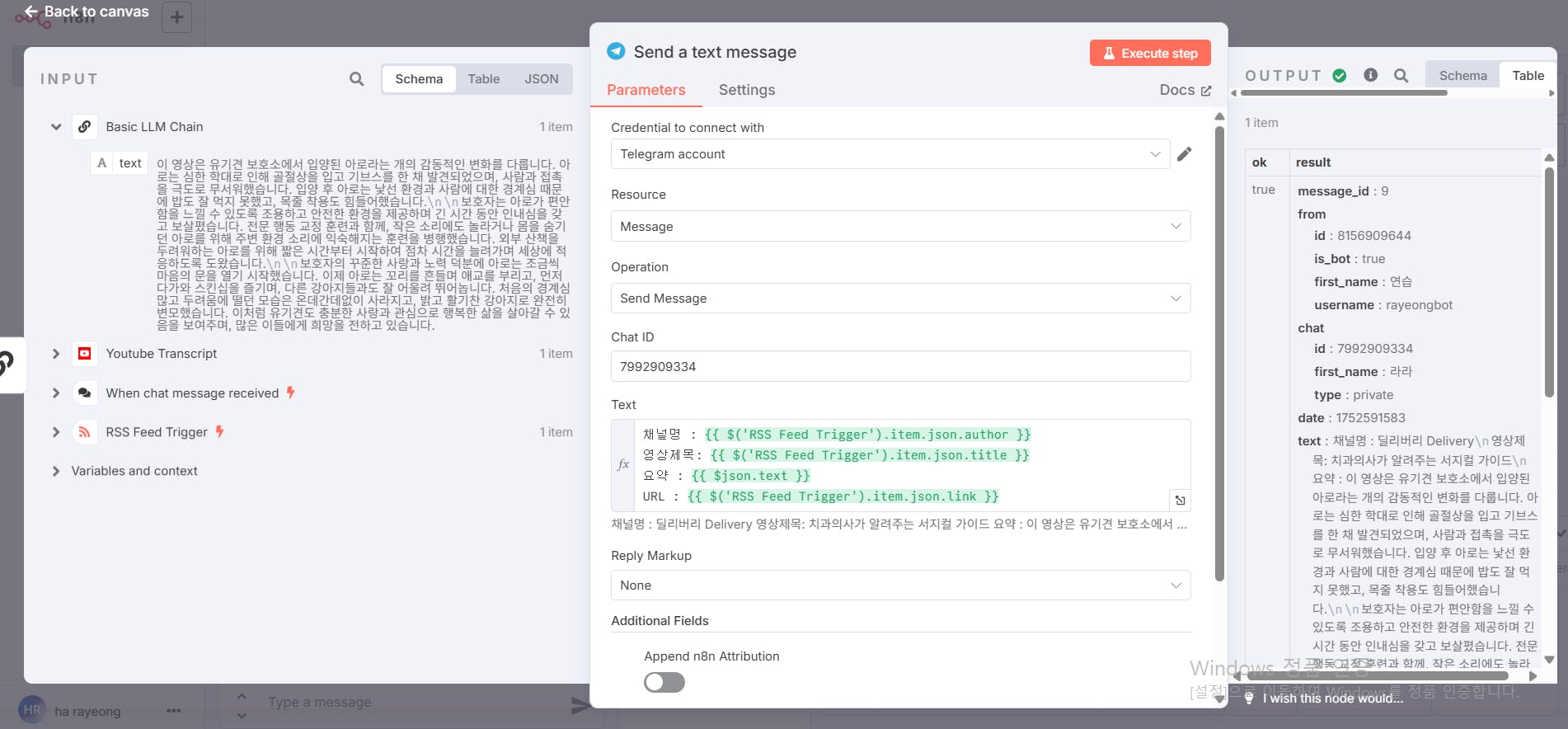
Task: Open the Resource dropdown showing Message
Action: [x=900, y=226]
